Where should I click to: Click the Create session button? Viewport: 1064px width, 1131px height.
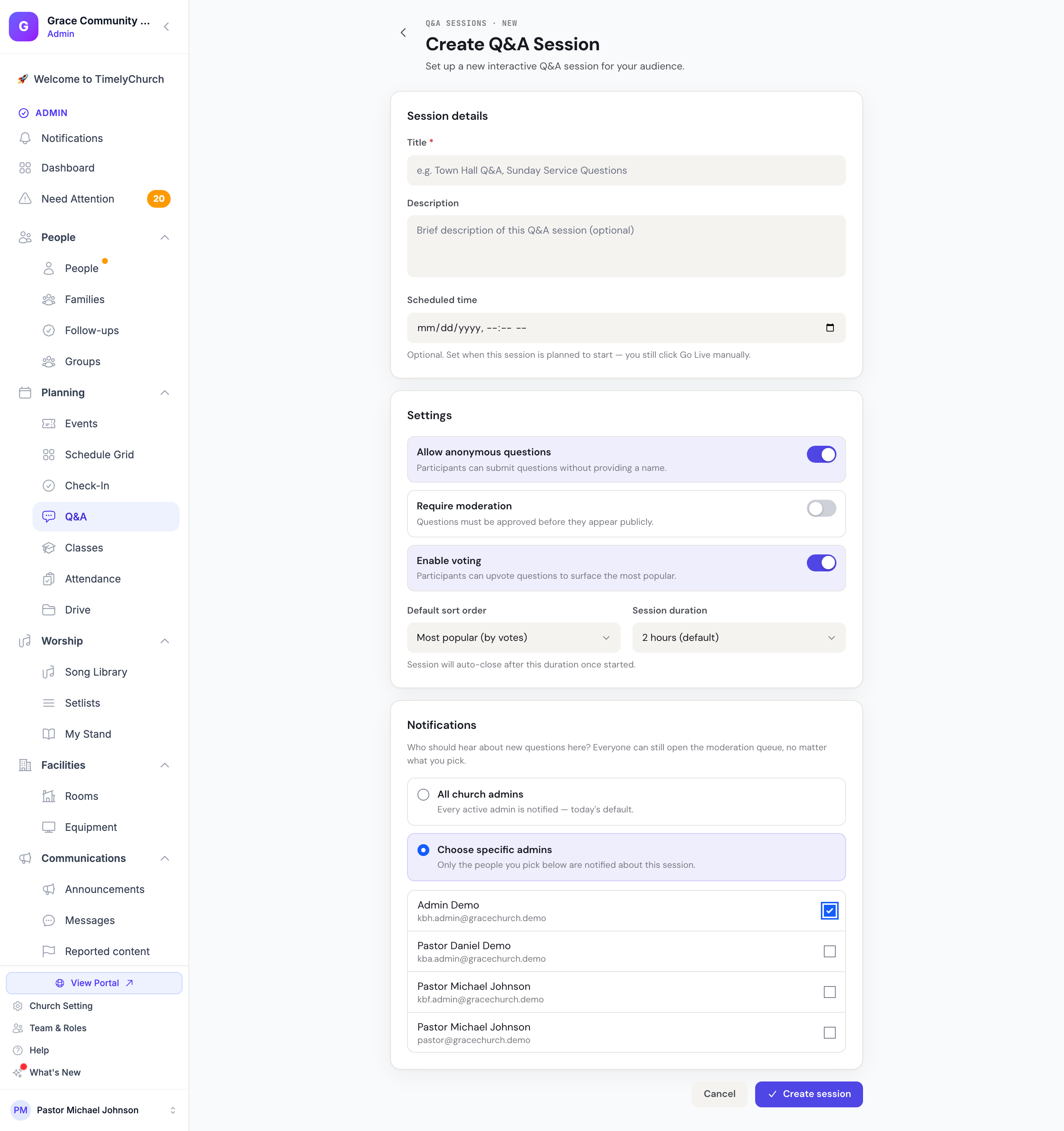point(809,1094)
